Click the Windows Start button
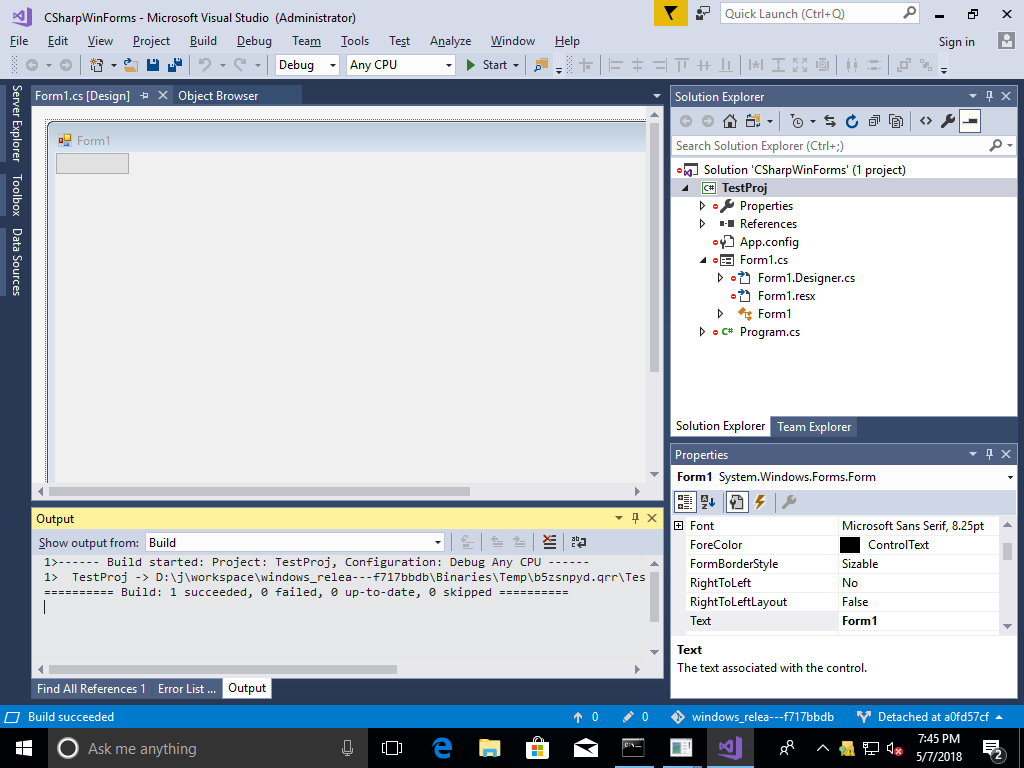Screen dimensions: 1024x768 click(24, 748)
